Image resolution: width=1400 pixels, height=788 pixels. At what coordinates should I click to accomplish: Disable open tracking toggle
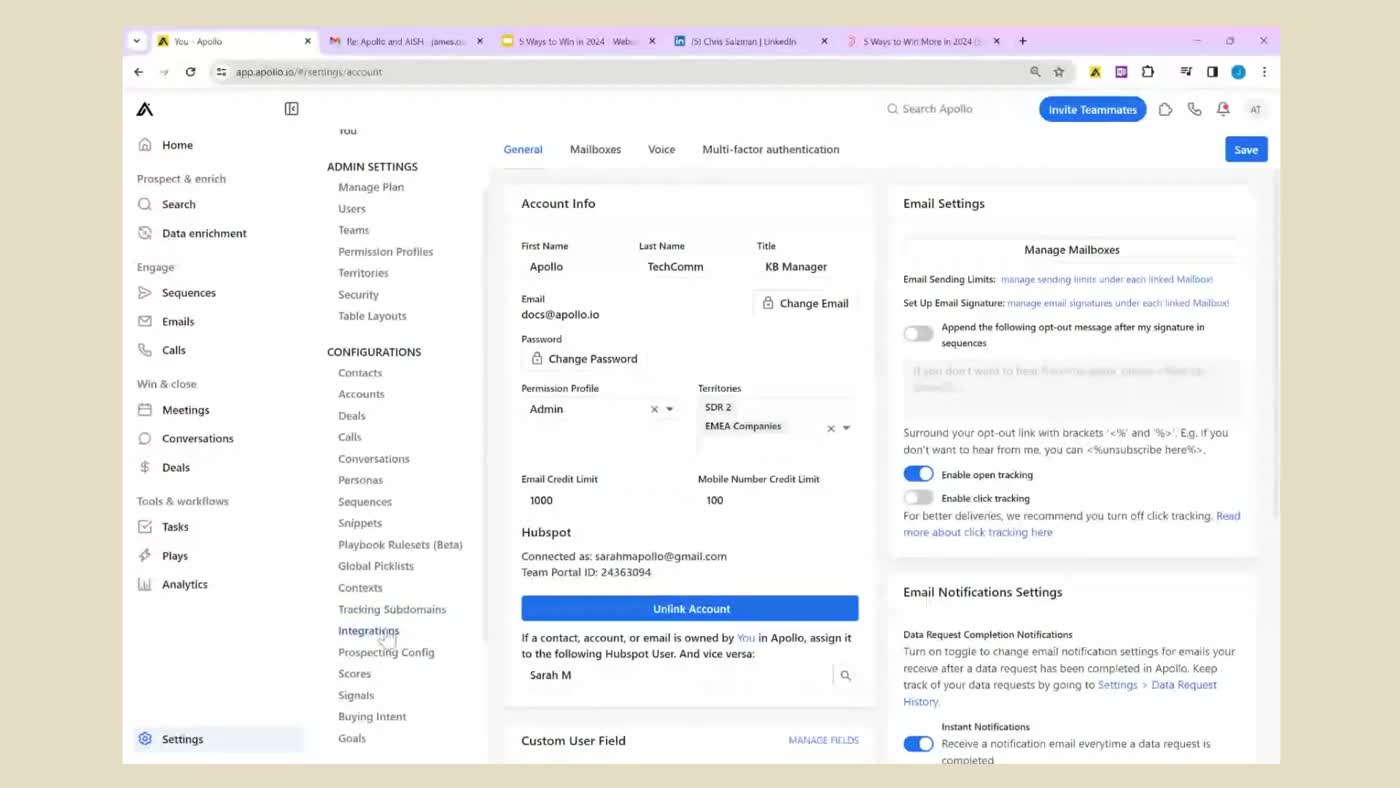918,474
